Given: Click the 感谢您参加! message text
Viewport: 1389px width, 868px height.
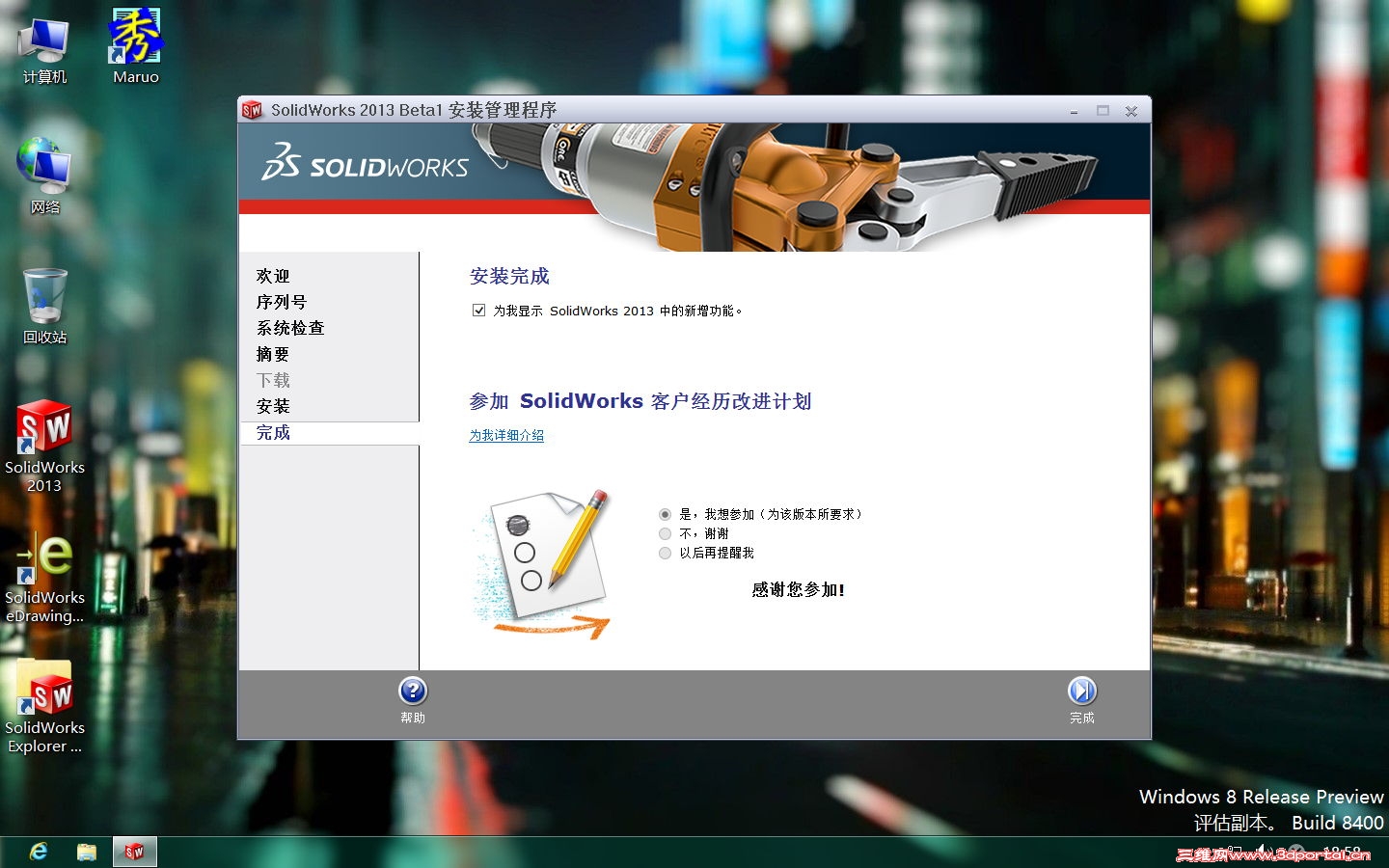Looking at the screenshot, I should (799, 589).
